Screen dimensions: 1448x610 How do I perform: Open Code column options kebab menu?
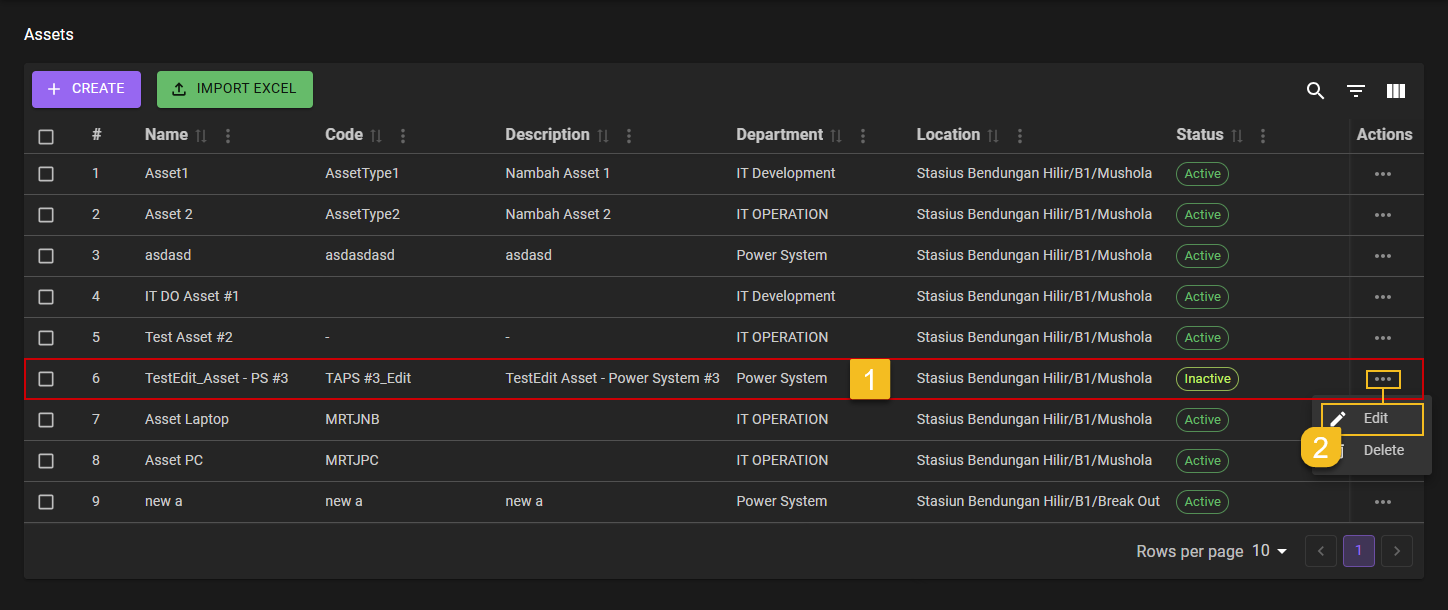(403, 136)
